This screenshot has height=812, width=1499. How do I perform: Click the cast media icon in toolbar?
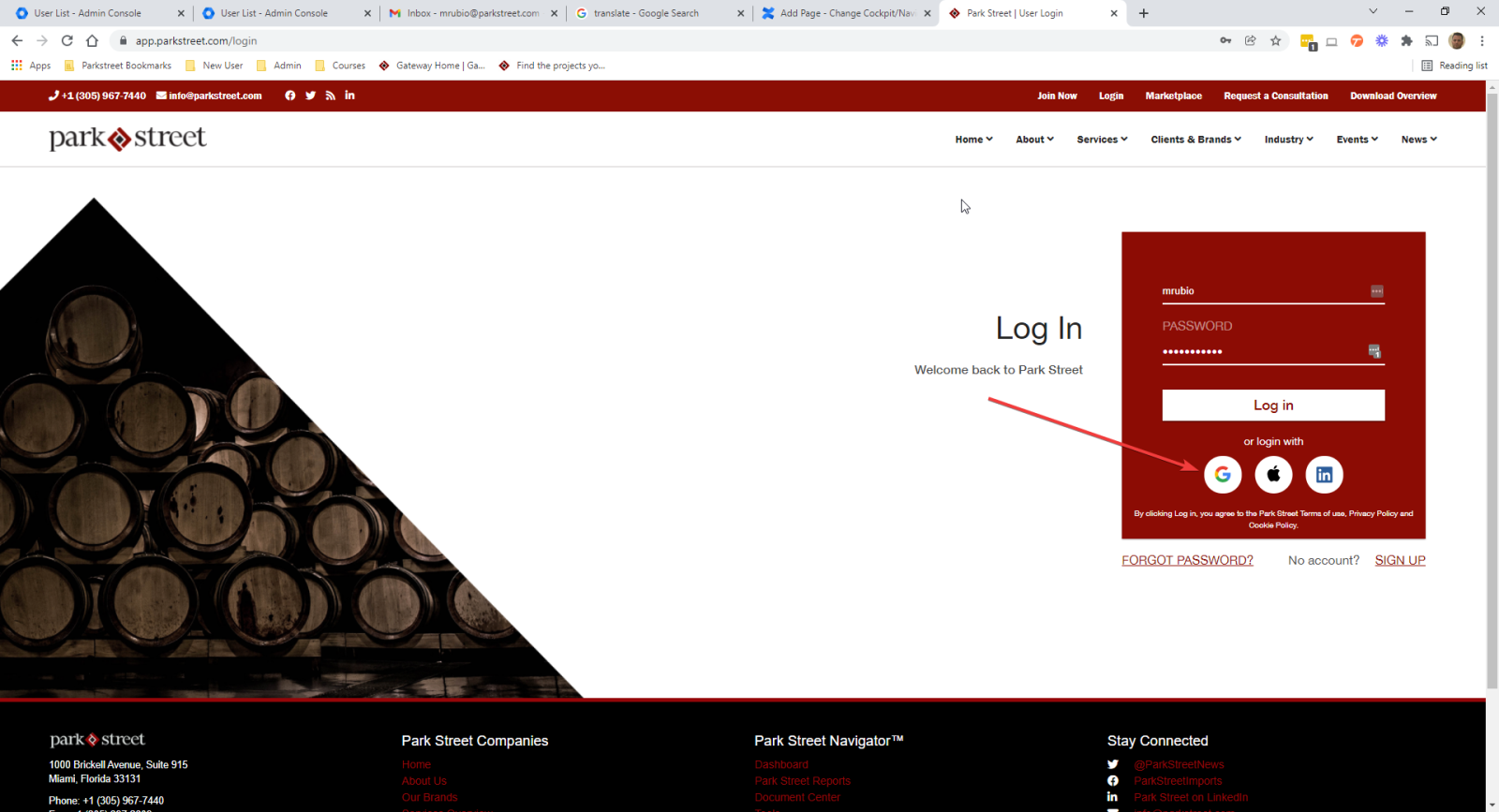pos(1432,40)
